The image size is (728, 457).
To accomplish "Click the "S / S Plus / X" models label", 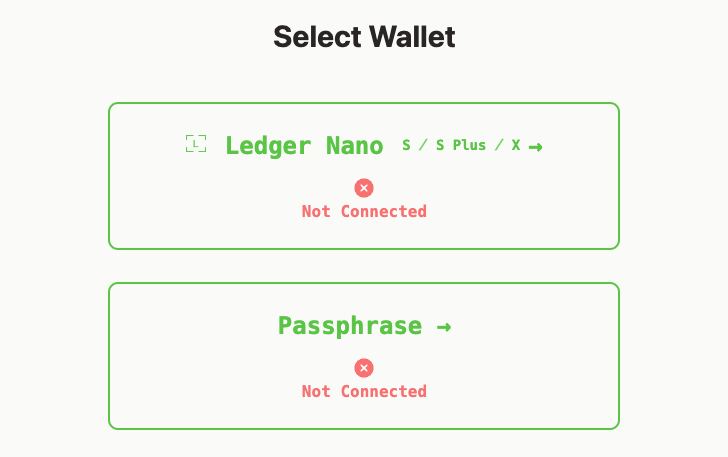I will pos(461,145).
